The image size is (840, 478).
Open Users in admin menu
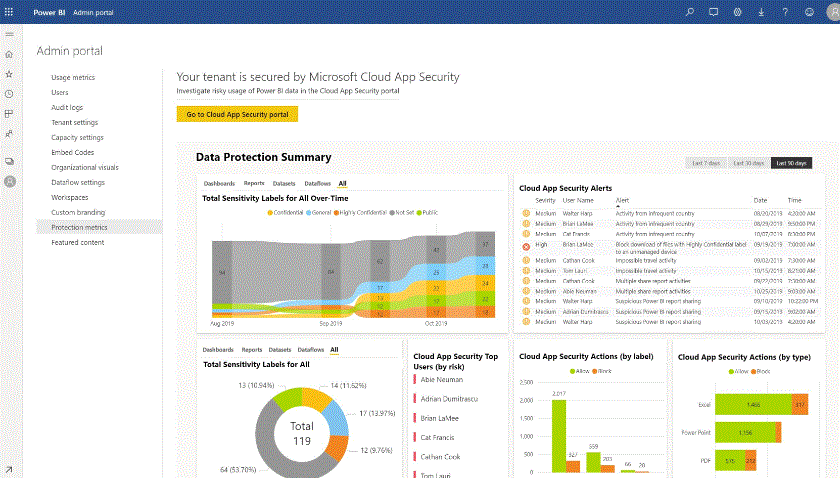60,92
